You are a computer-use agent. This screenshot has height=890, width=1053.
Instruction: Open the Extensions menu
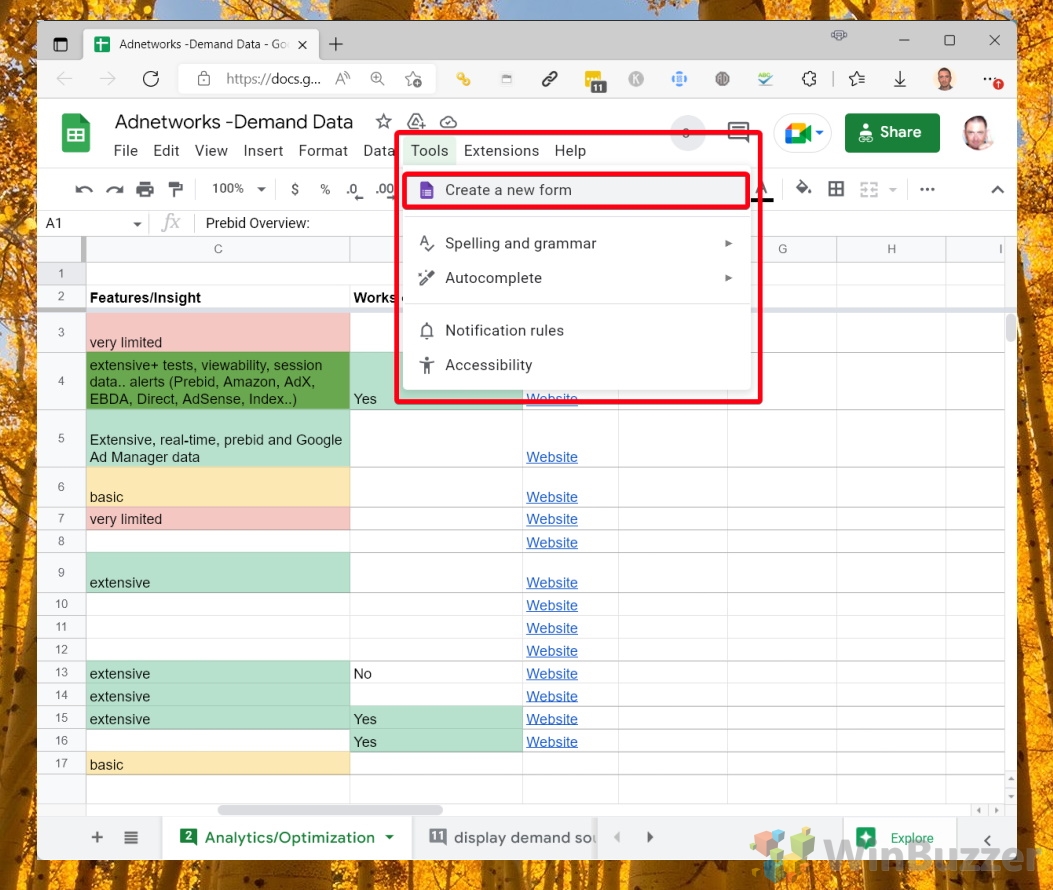[x=501, y=151]
